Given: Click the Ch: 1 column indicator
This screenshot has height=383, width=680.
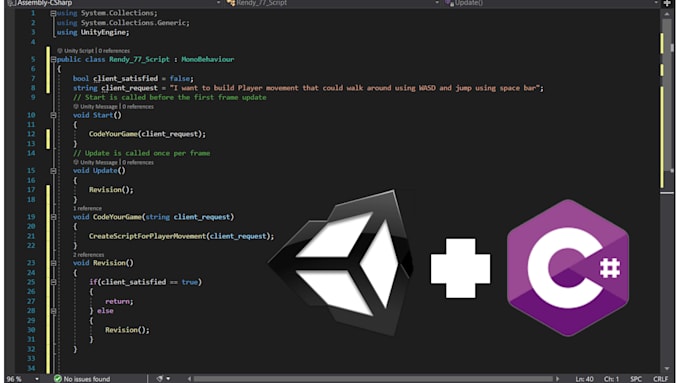Looking at the screenshot, I should coord(611,379).
